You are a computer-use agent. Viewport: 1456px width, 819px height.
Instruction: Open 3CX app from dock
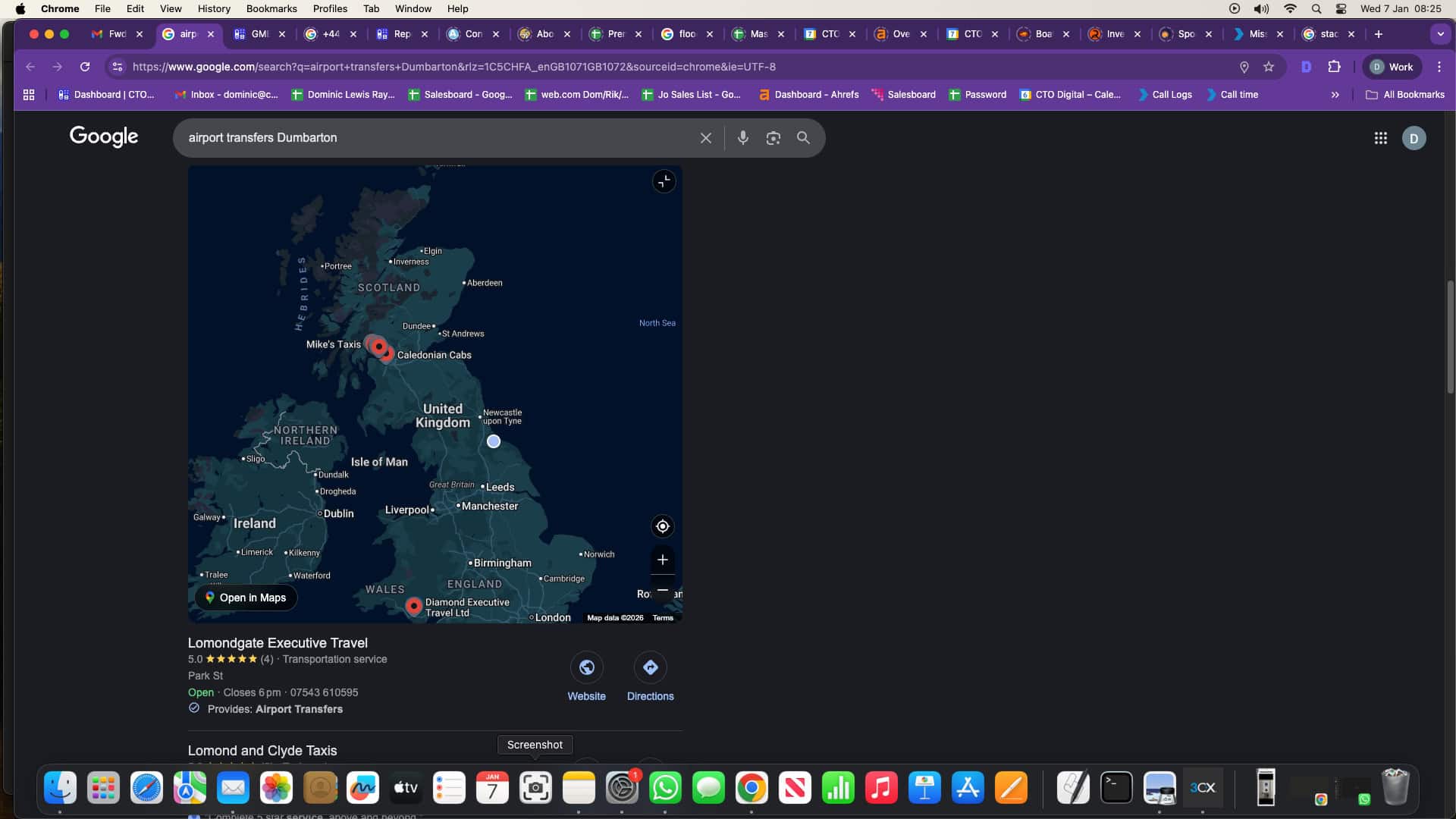click(x=1203, y=788)
